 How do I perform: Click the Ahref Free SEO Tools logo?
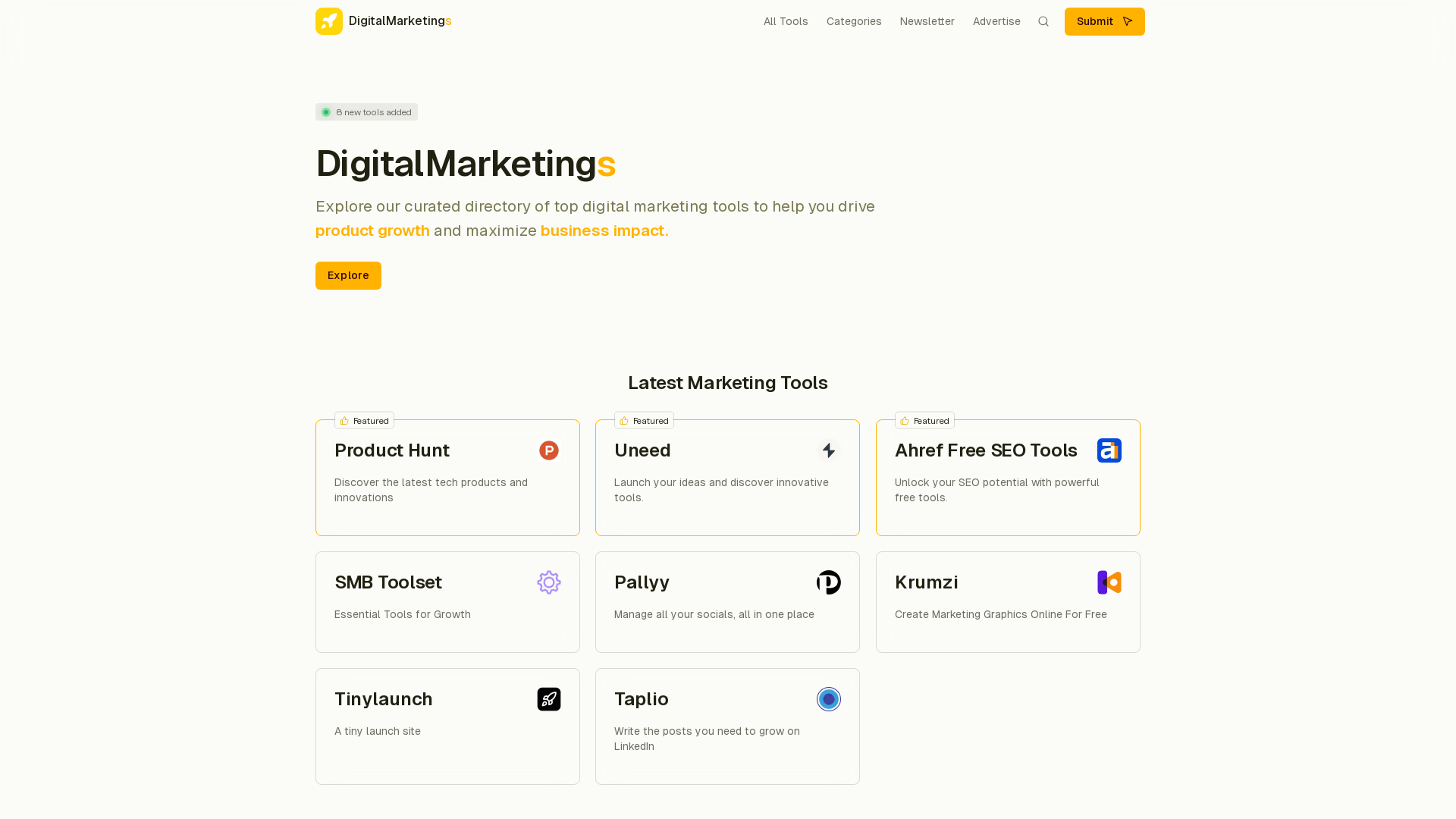click(x=1109, y=450)
